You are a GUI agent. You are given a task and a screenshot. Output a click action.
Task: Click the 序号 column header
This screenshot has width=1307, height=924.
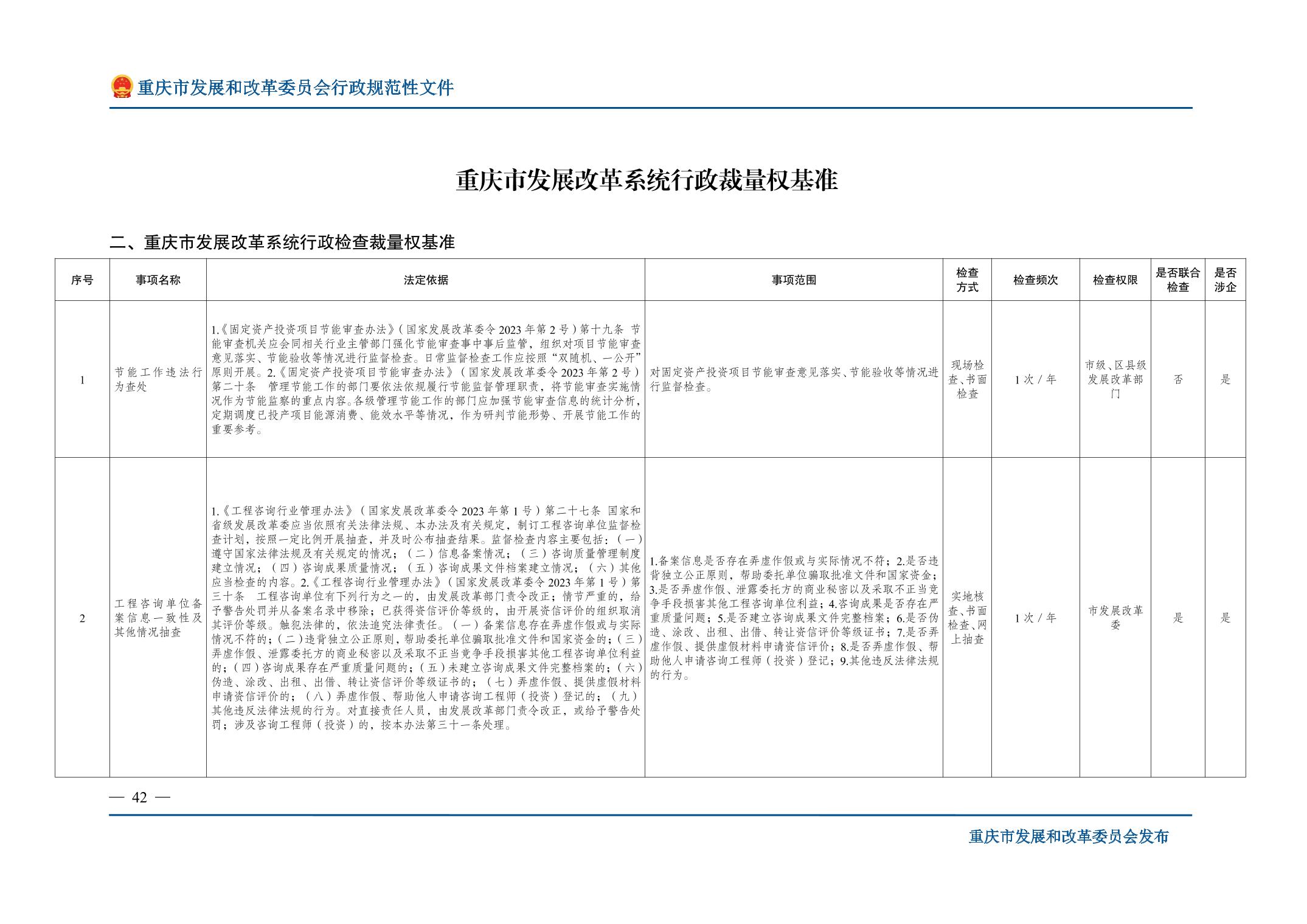pyautogui.click(x=82, y=280)
